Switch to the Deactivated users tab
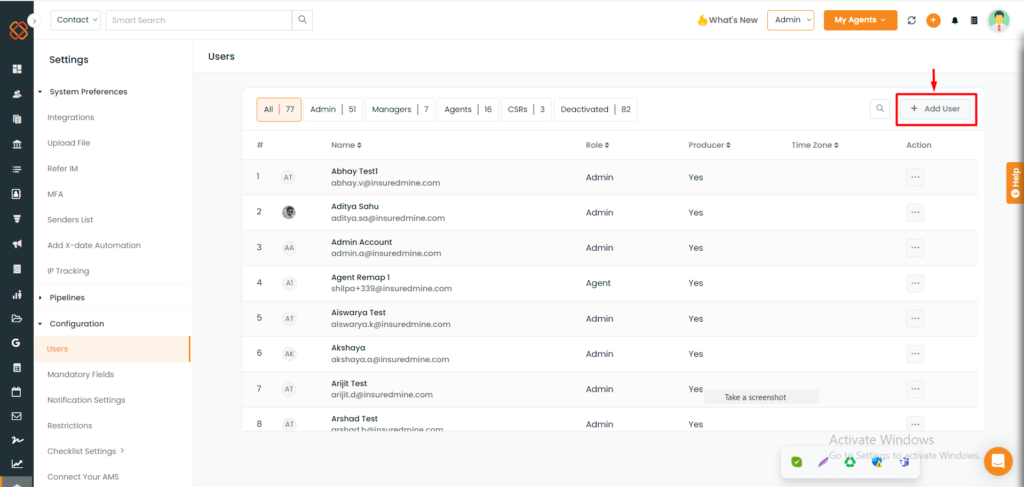1024x487 pixels. (596, 110)
